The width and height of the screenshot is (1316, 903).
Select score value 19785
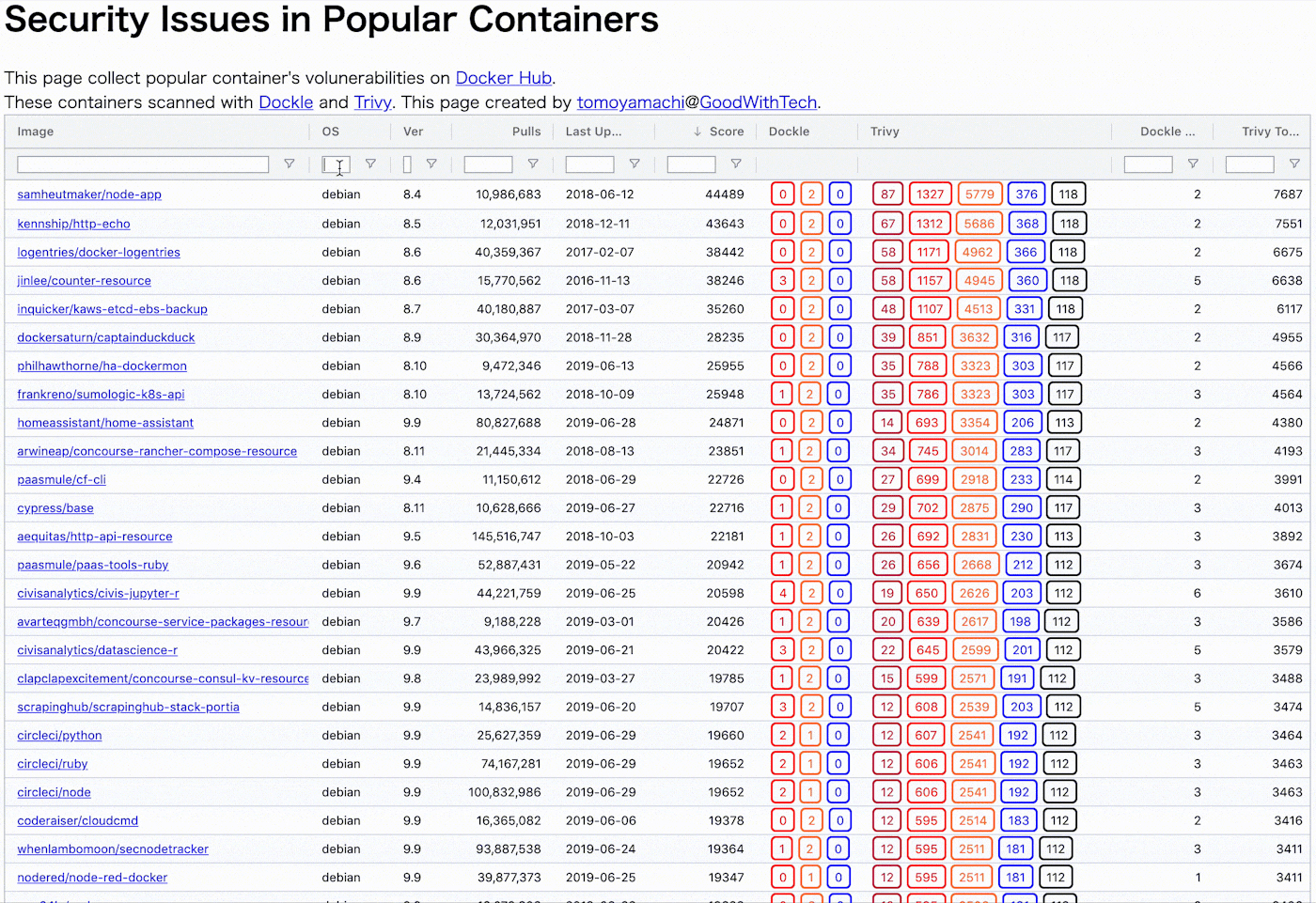[726, 678]
